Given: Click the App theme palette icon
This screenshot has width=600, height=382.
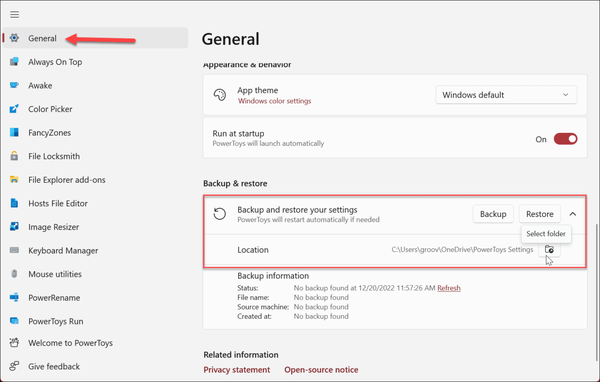Looking at the screenshot, I should (220, 95).
